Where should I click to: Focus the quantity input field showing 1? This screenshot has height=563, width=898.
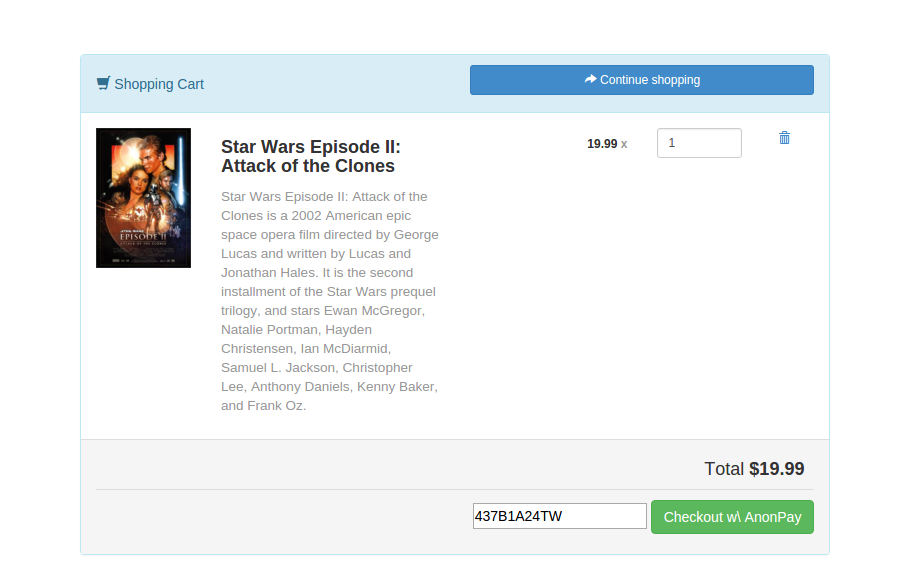699,143
